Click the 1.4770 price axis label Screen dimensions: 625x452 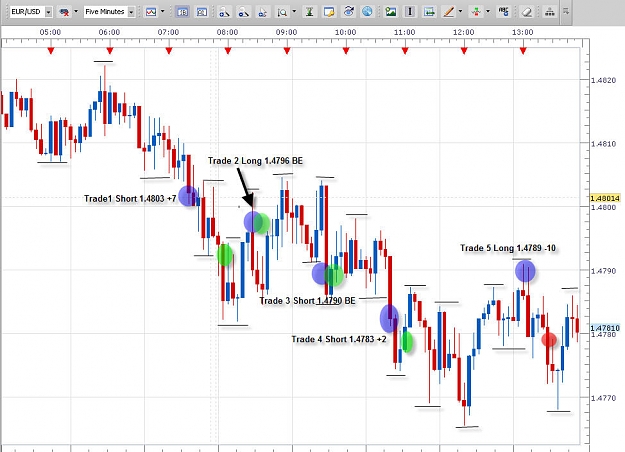603,398
